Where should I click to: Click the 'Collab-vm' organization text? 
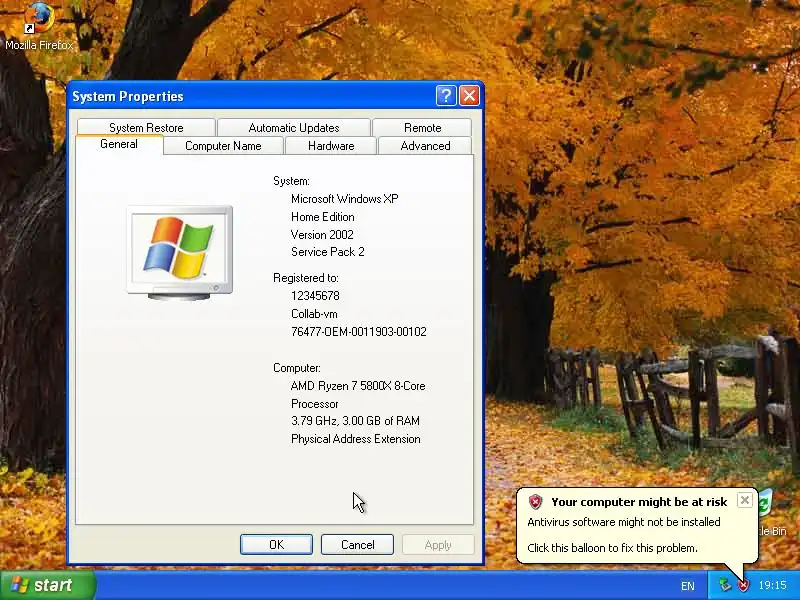[x=314, y=314]
